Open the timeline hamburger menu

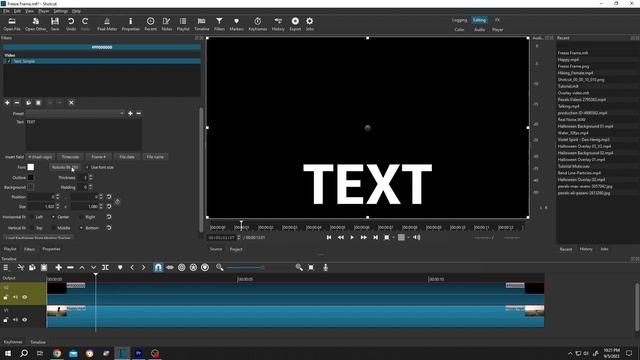(6, 267)
